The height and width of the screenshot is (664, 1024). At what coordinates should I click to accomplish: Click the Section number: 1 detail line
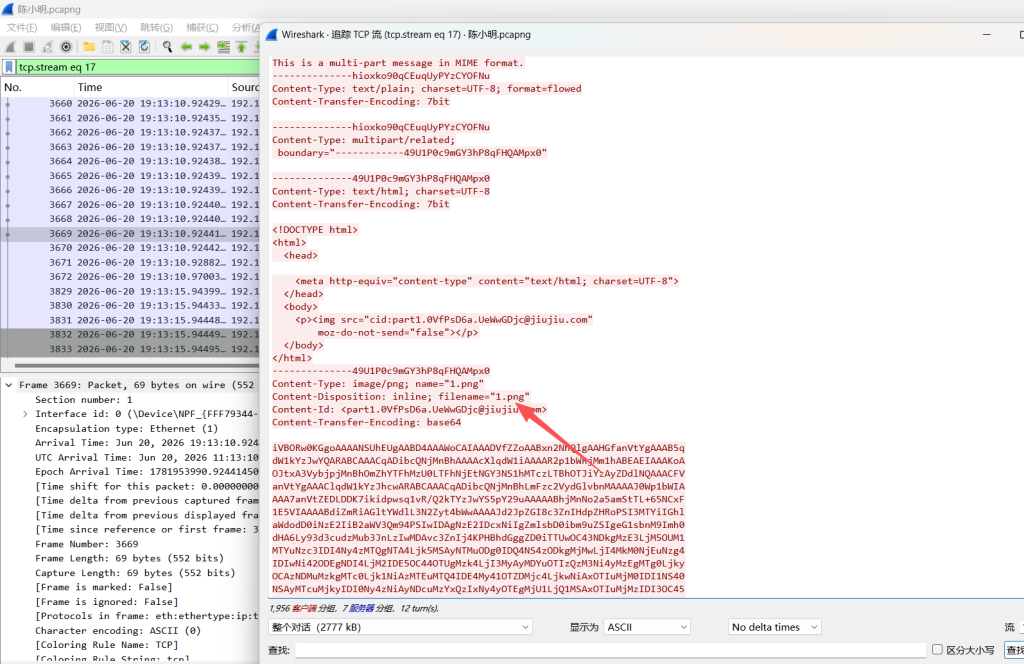click(84, 400)
